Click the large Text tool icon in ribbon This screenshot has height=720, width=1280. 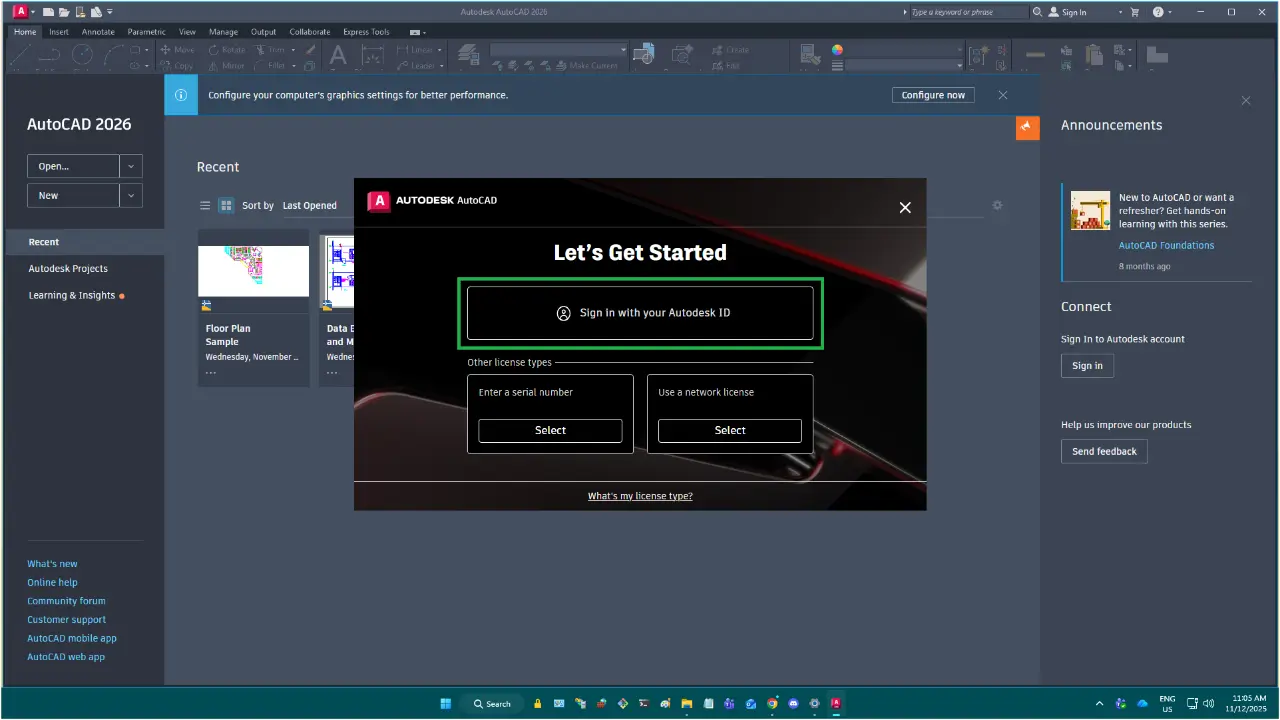[x=338, y=55]
